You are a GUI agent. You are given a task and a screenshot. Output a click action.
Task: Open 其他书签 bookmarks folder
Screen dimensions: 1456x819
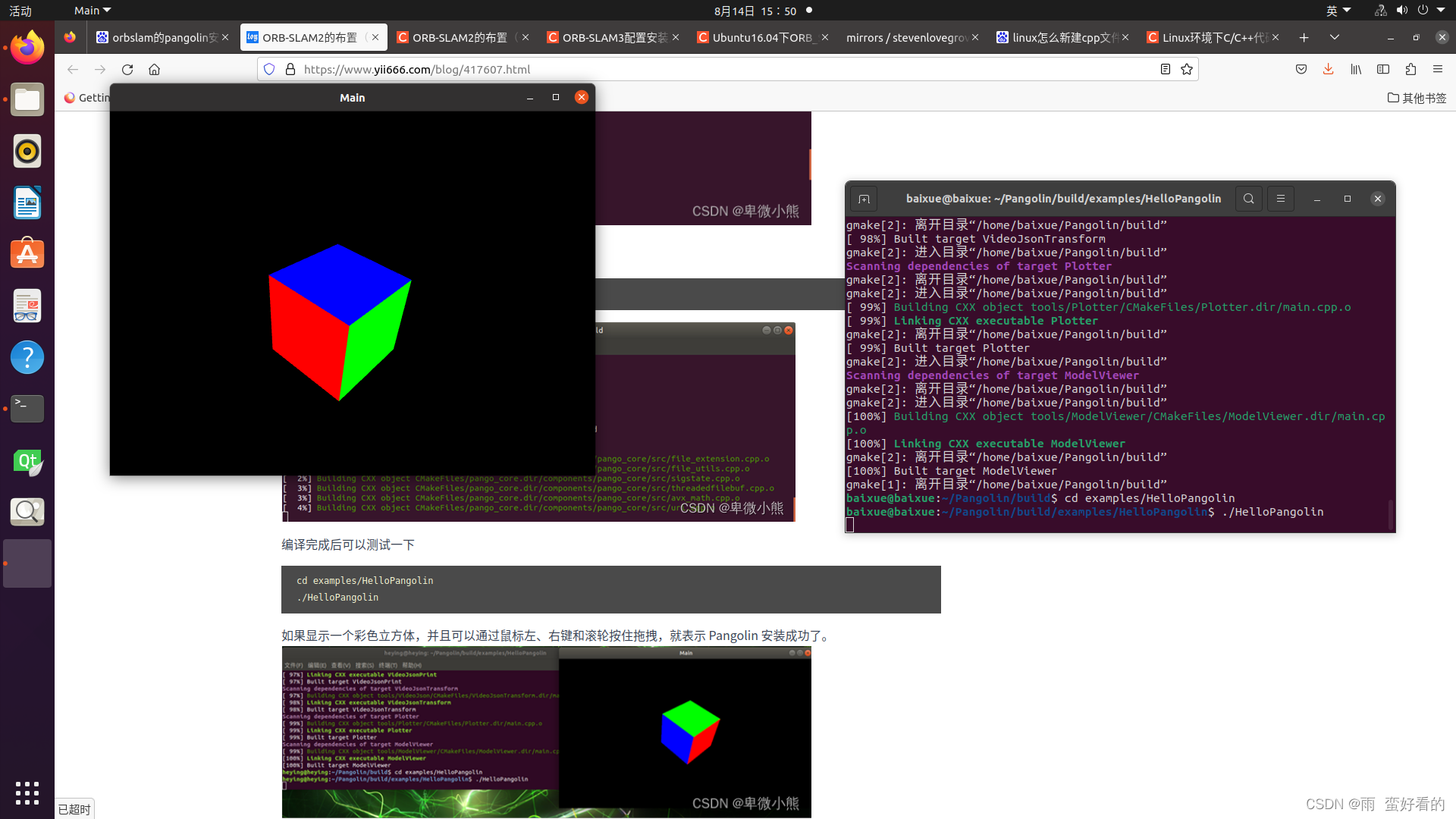click(1417, 98)
